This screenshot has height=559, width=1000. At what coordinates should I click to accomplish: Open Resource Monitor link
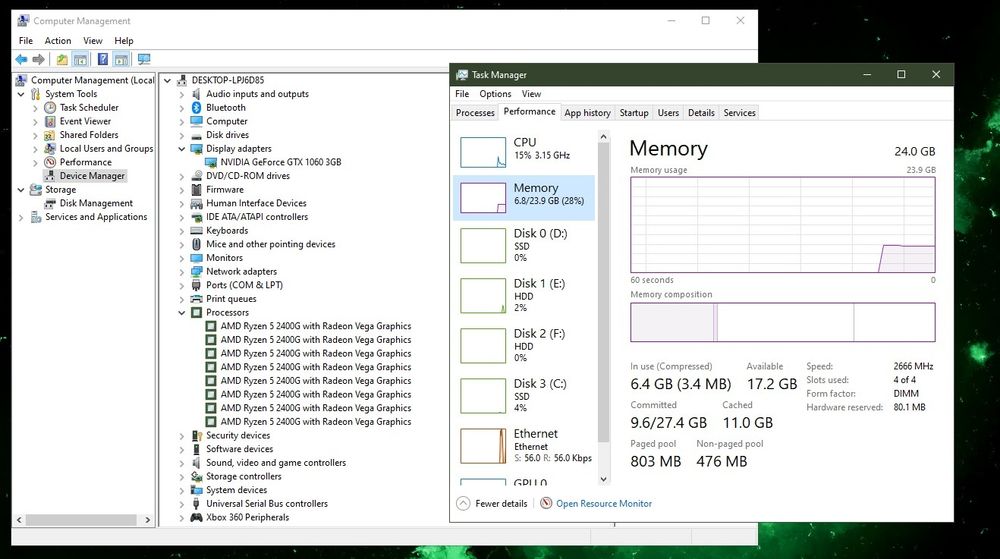(603, 504)
